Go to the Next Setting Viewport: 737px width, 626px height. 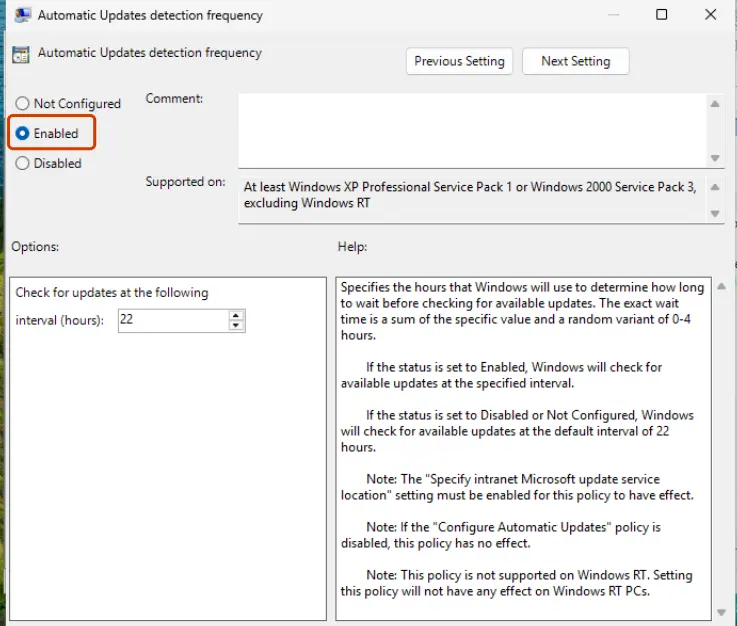coord(575,61)
